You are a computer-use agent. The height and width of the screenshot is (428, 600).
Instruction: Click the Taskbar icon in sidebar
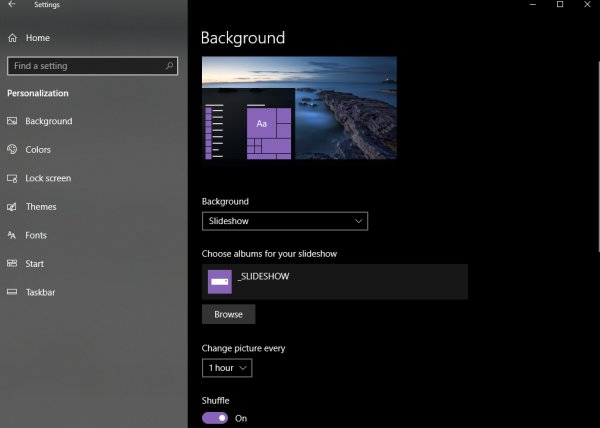click(12, 292)
